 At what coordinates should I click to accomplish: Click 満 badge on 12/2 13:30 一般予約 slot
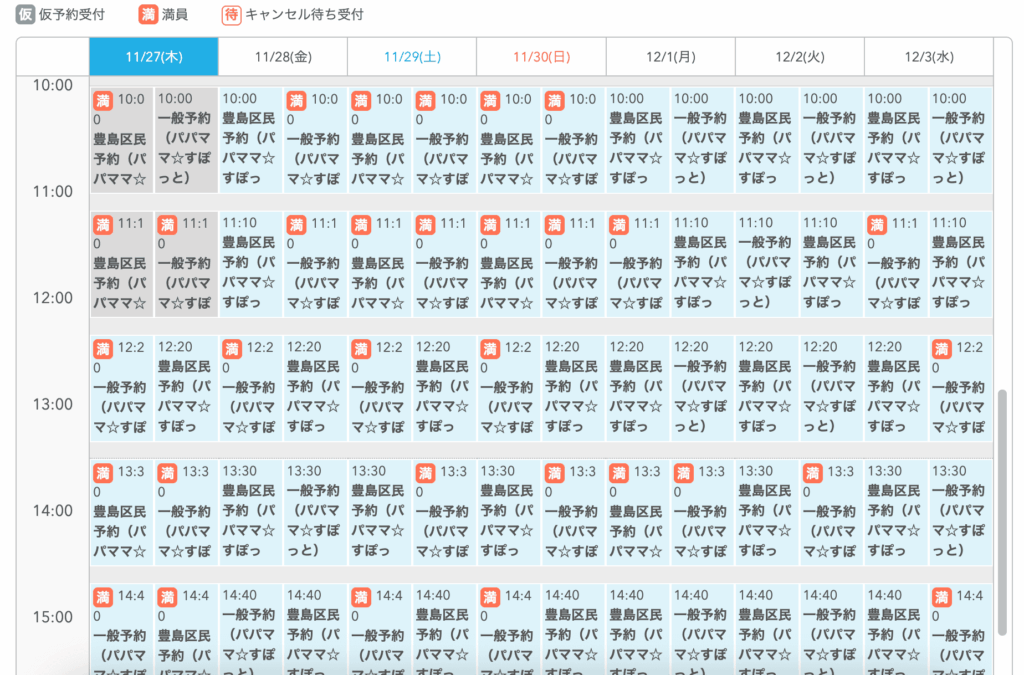tap(813, 472)
